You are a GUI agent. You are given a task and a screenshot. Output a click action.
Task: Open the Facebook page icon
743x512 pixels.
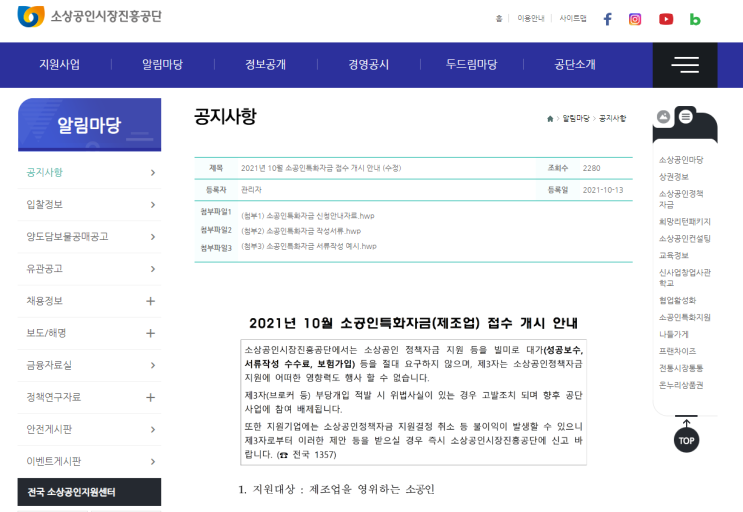point(607,19)
